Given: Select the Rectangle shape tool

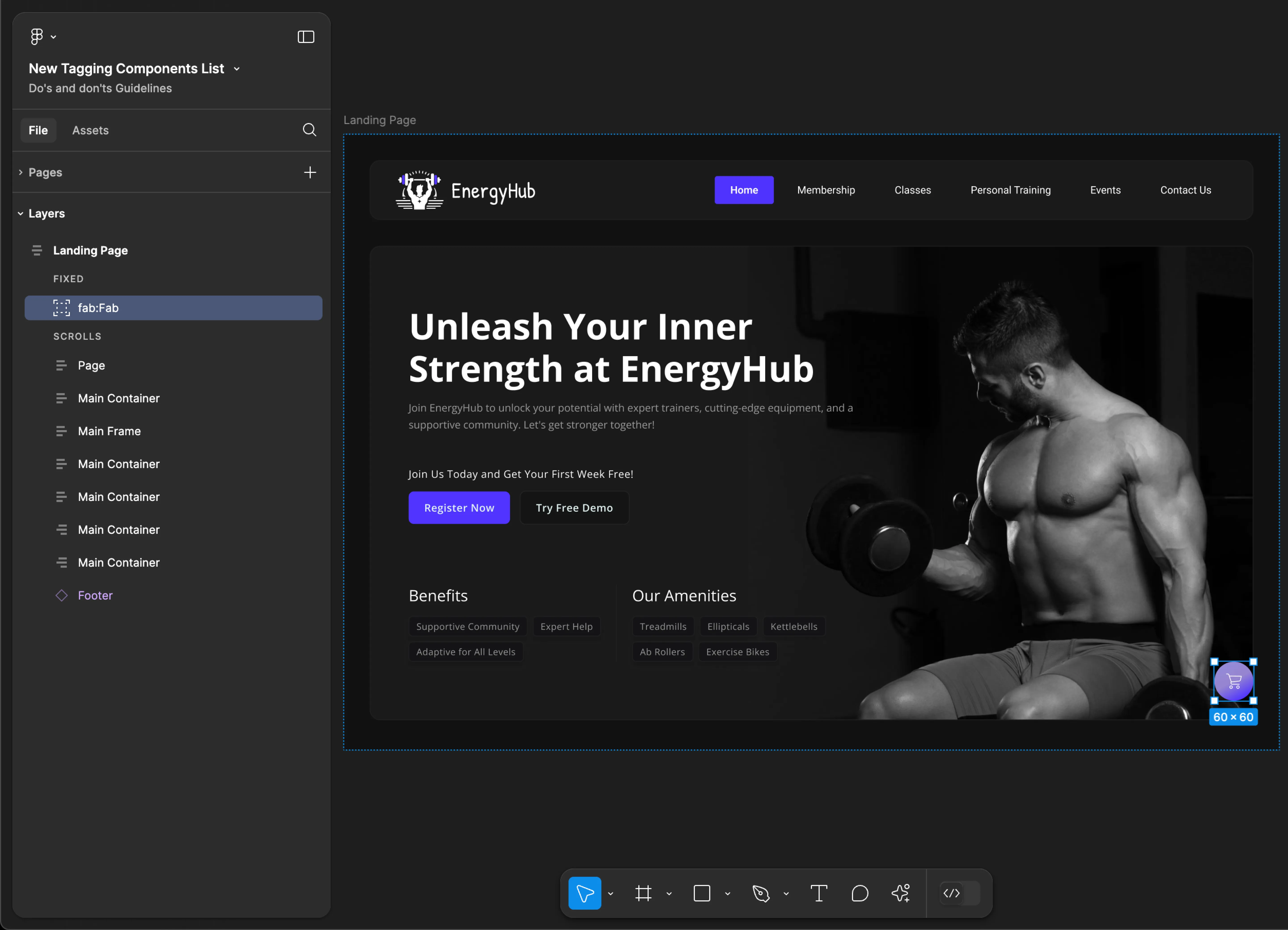Looking at the screenshot, I should tap(702, 894).
